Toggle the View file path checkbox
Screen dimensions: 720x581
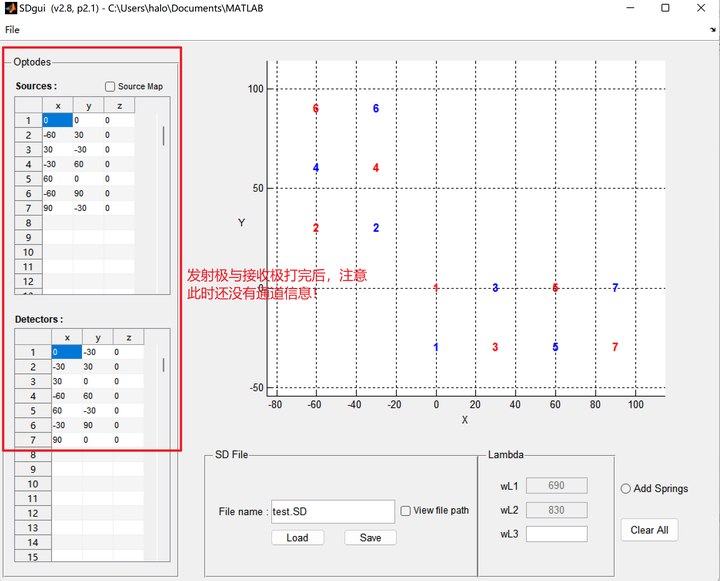405,511
